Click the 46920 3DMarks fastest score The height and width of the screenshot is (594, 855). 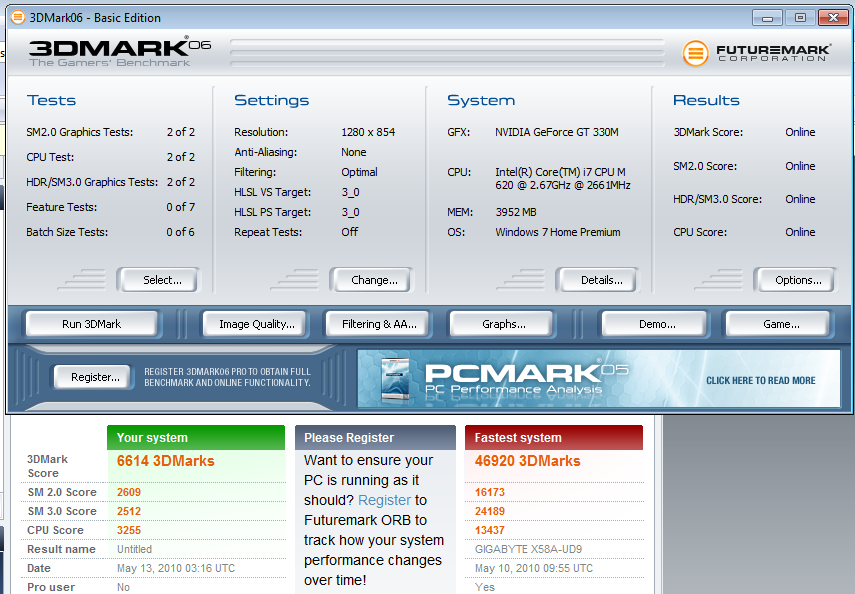[527, 461]
